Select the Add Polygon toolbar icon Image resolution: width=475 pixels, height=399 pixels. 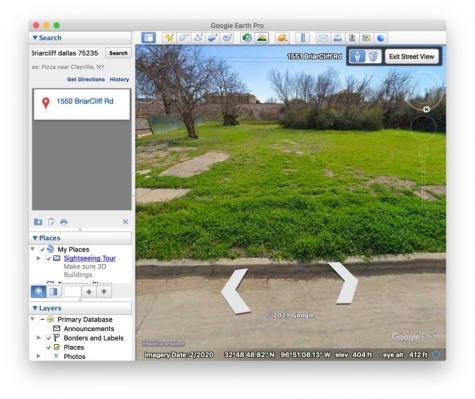tap(184, 38)
